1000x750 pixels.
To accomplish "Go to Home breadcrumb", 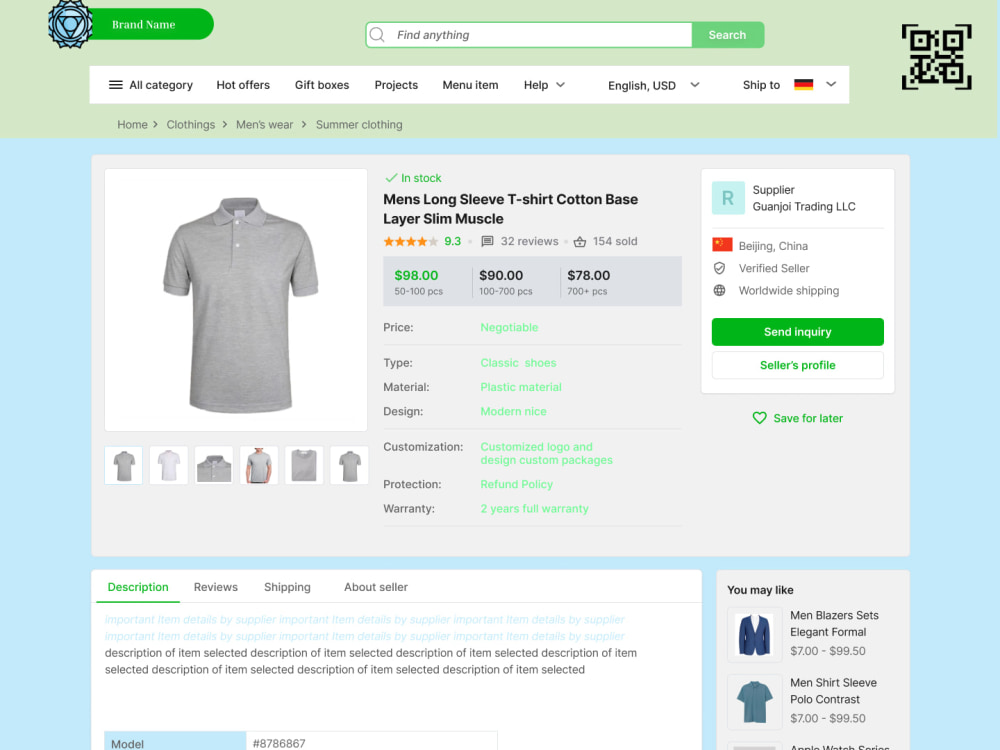I will [132, 124].
